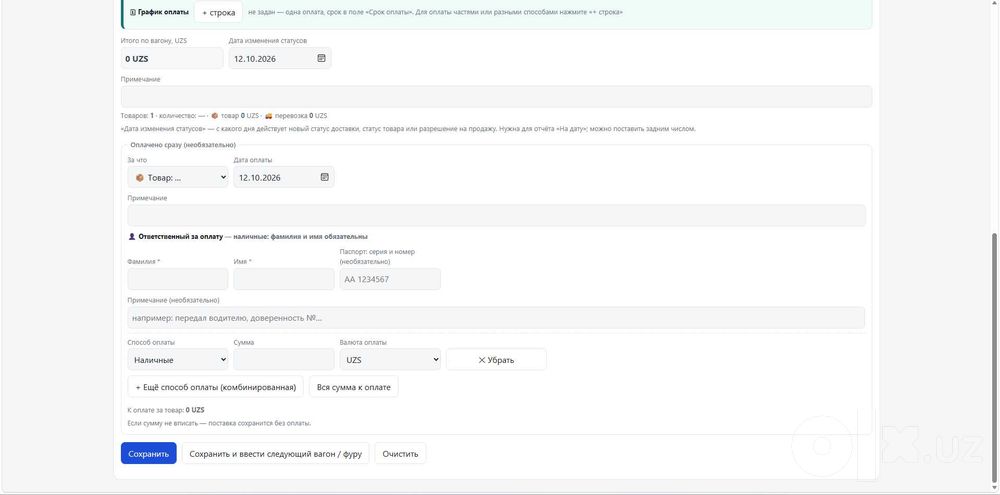Click note 'Если сумму не вписать' text

click(219, 424)
